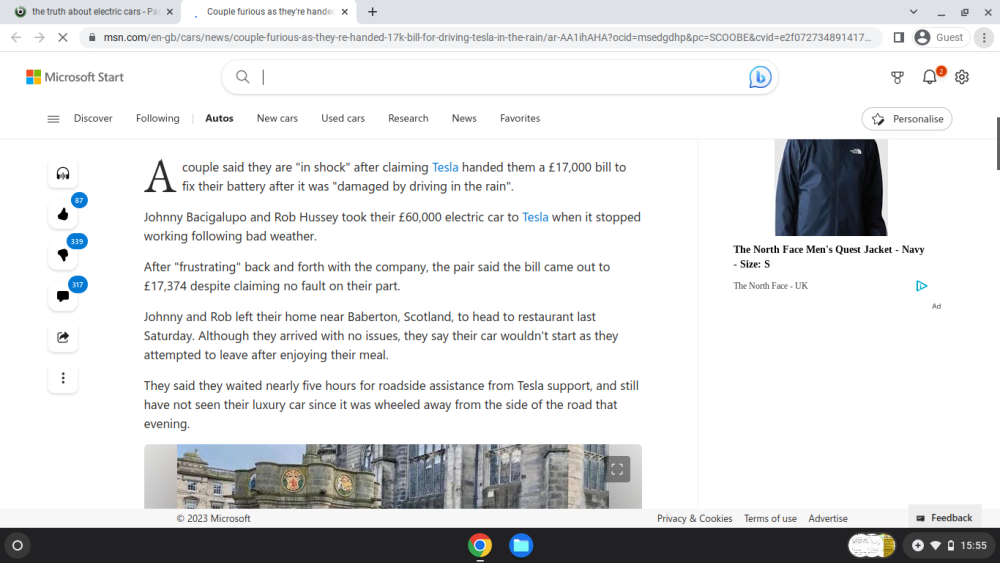Click 'The North Face - UK' advertiser text

[770, 286]
